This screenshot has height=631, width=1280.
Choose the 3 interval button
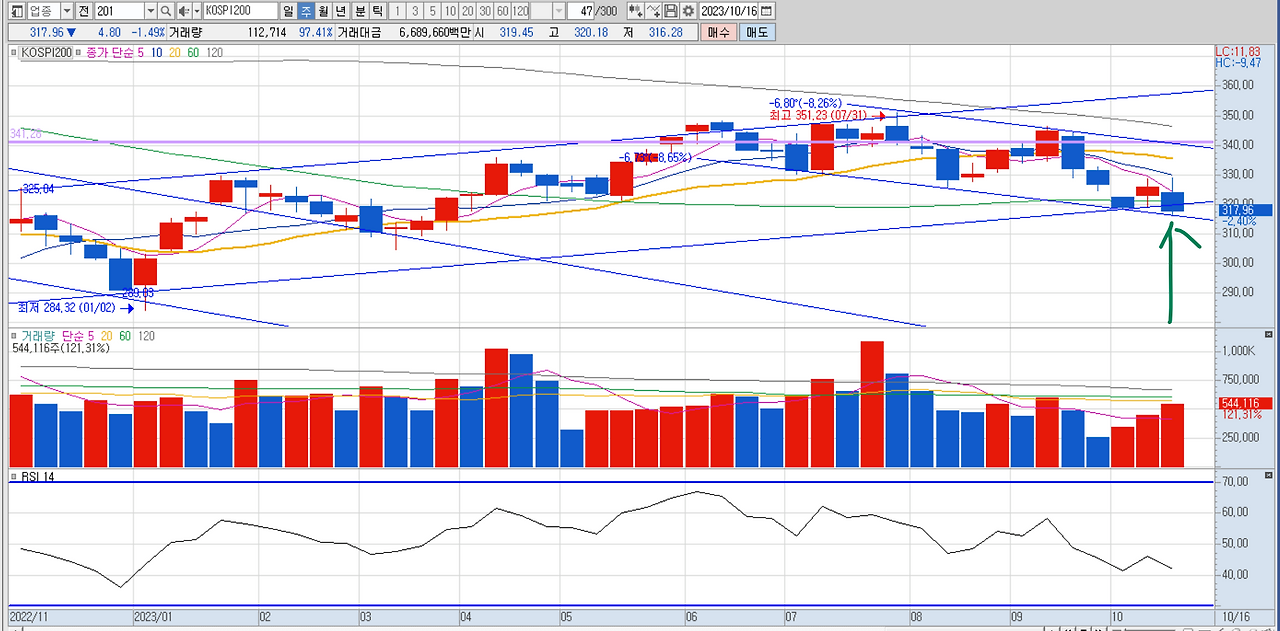(415, 10)
